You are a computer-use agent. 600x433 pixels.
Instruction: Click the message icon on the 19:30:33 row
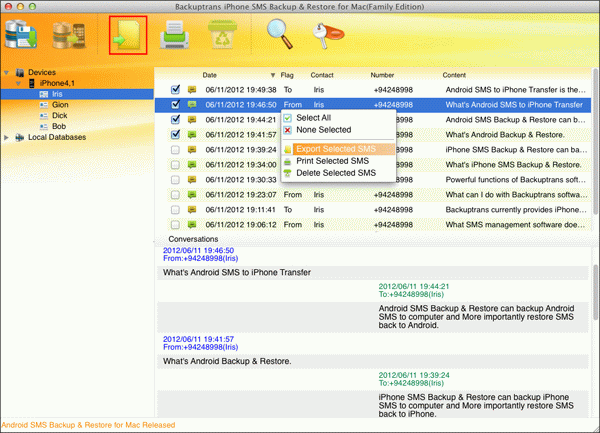point(192,179)
